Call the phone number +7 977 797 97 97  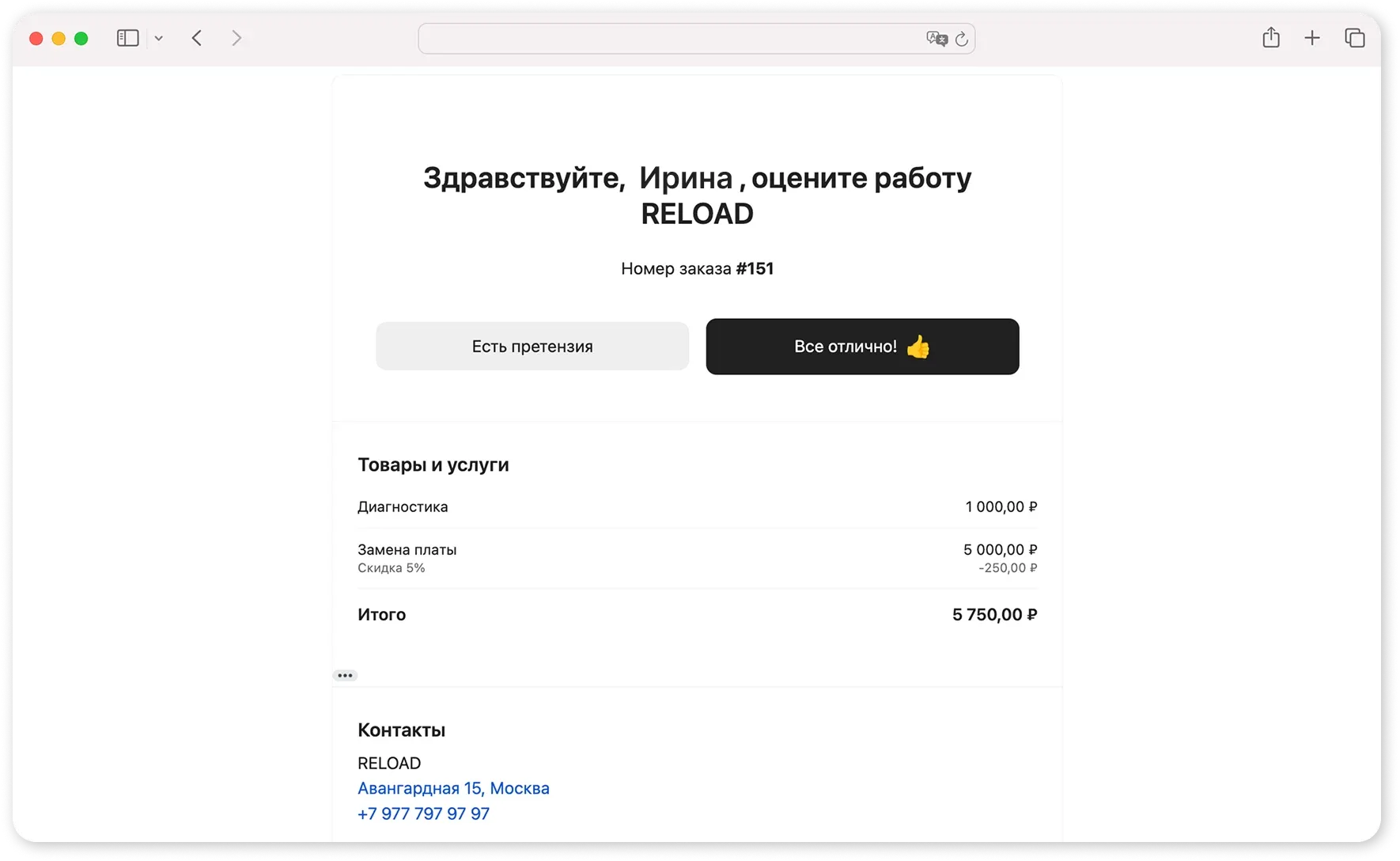click(x=423, y=813)
